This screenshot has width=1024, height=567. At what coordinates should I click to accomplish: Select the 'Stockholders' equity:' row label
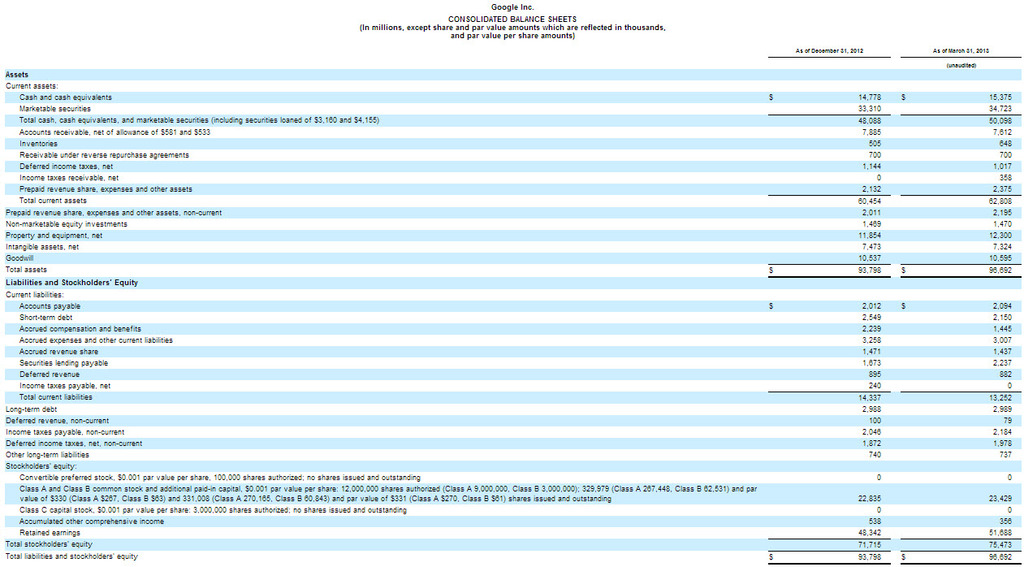41,466
